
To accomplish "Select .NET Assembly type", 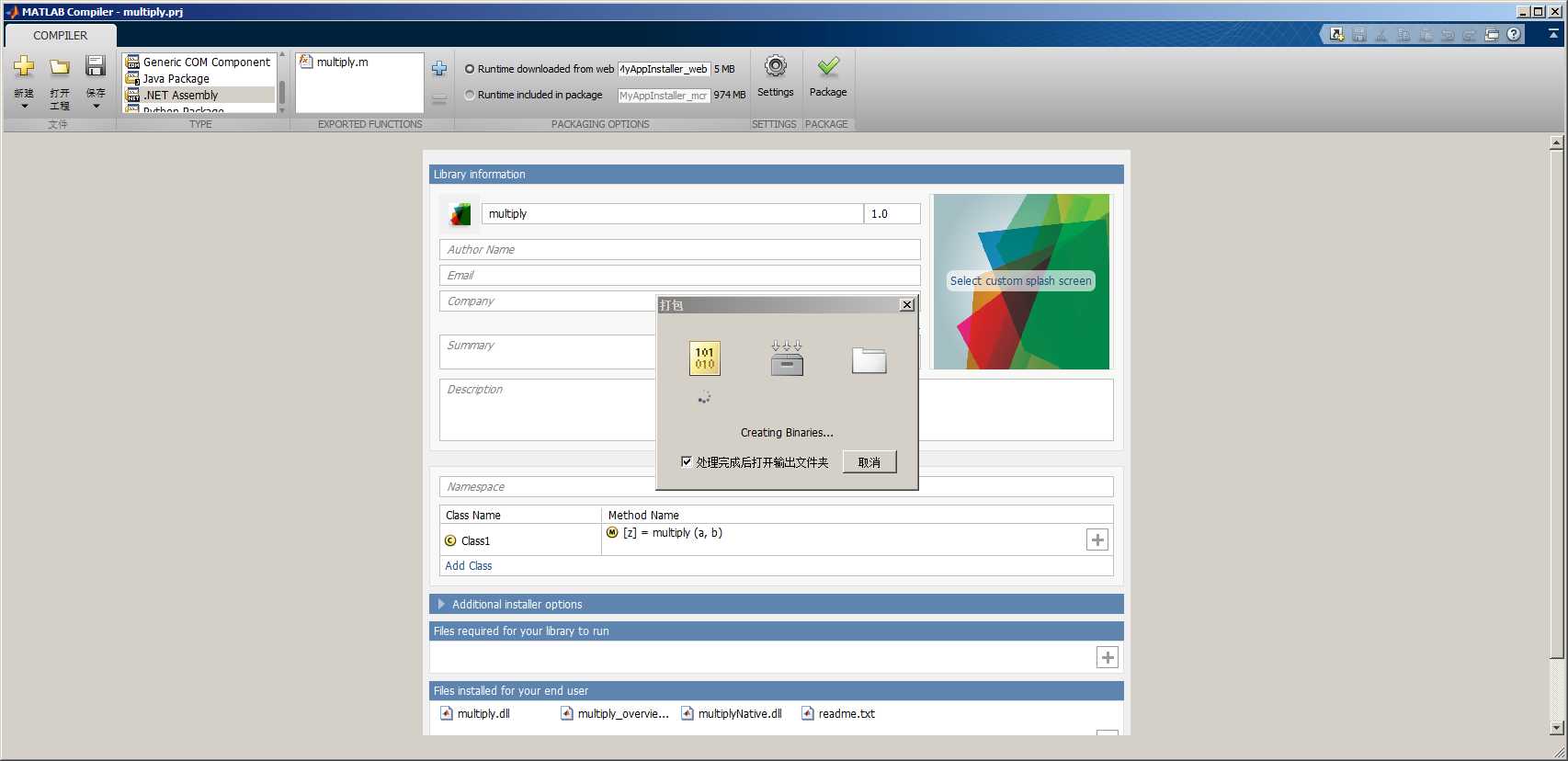I will [199, 95].
